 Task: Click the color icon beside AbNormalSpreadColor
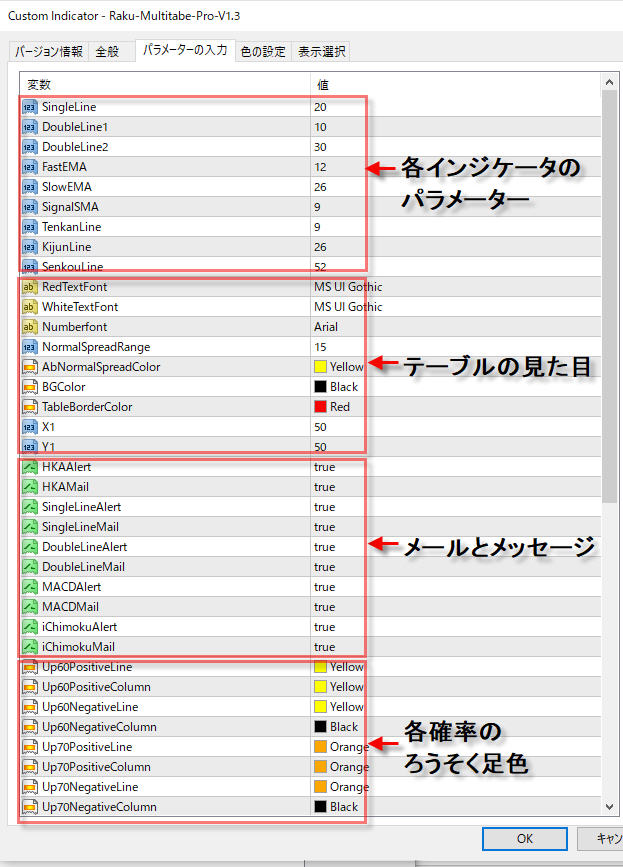point(29,367)
